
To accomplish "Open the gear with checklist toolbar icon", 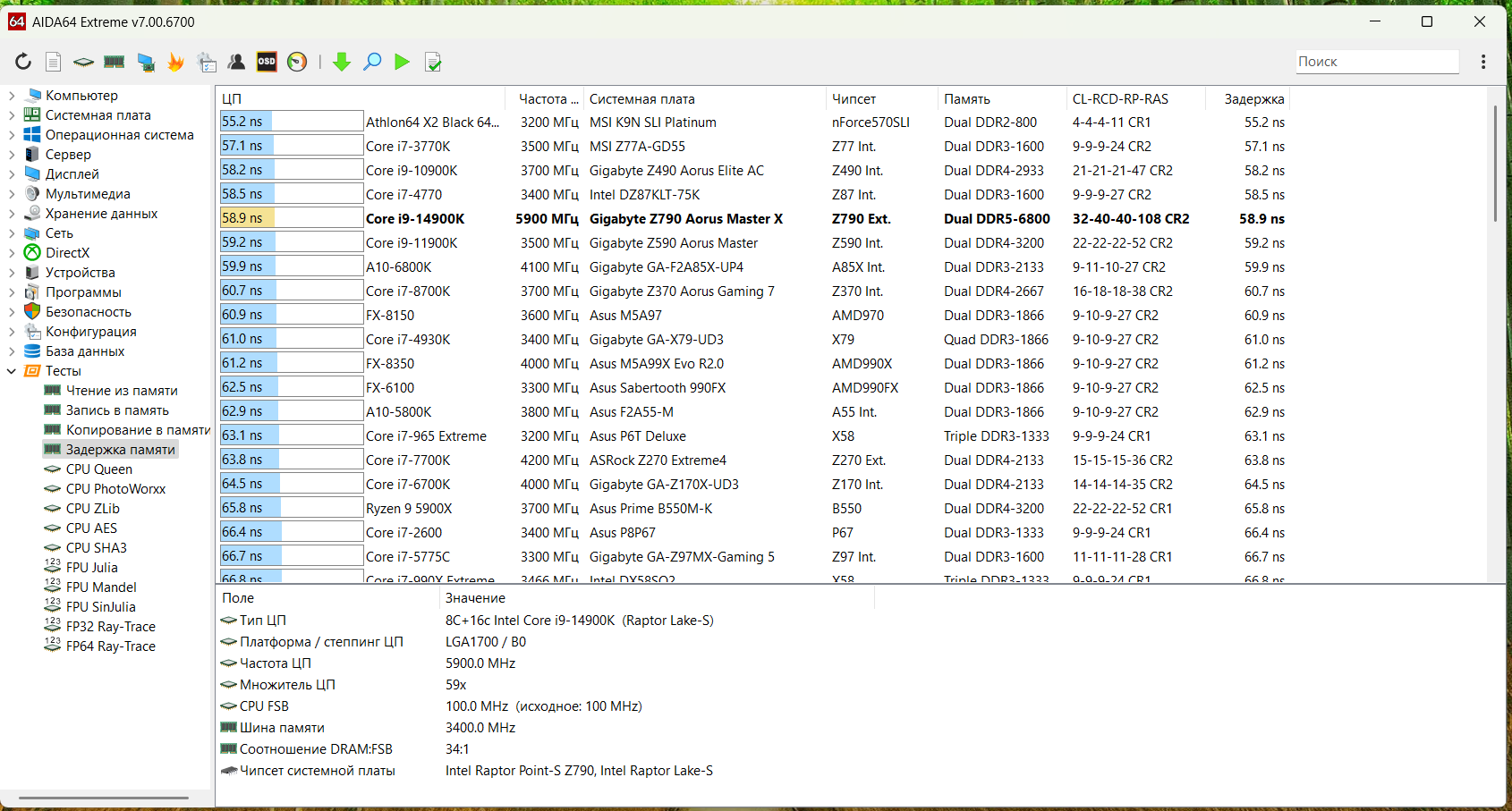I will click(x=207, y=62).
